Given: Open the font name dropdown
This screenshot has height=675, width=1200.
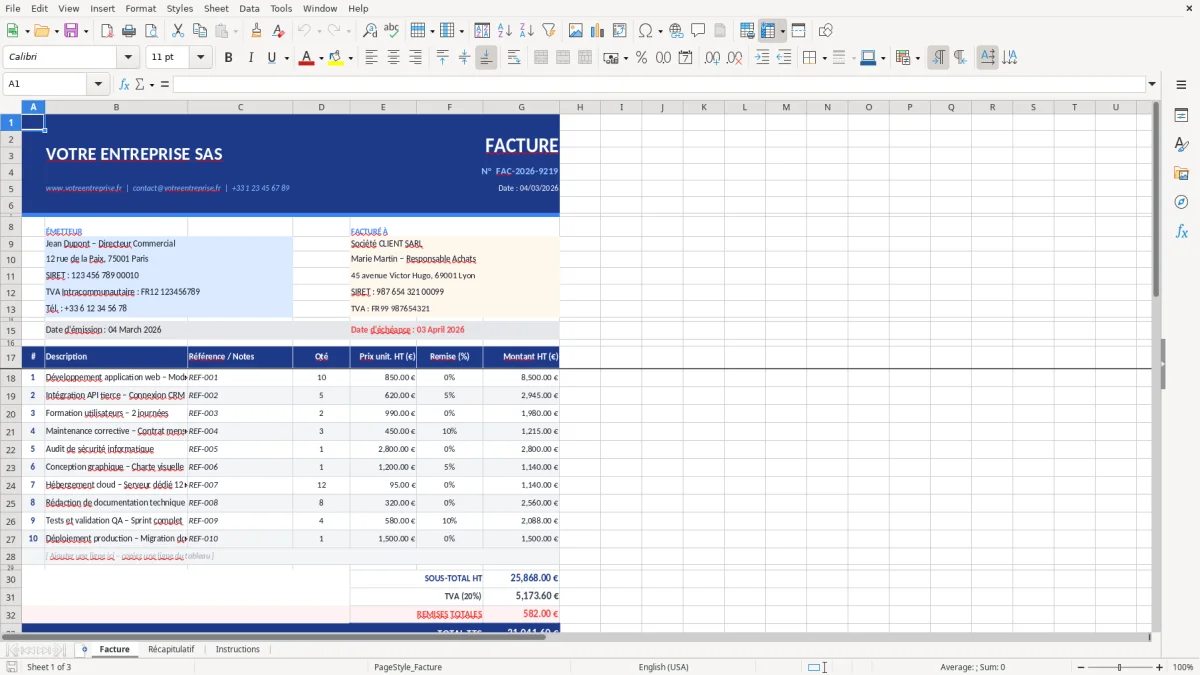Looking at the screenshot, I should tap(128, 58).
